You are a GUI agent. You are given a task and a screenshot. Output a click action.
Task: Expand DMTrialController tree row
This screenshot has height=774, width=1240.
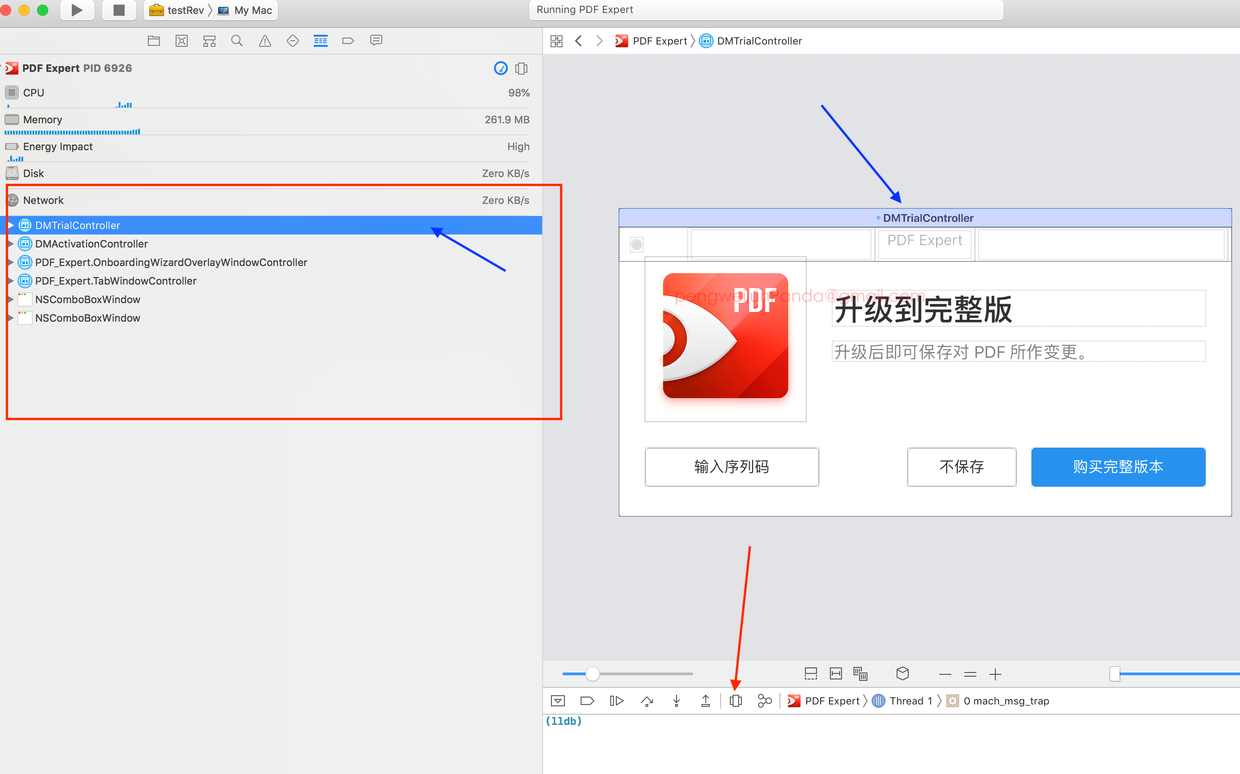coord(11,226)
